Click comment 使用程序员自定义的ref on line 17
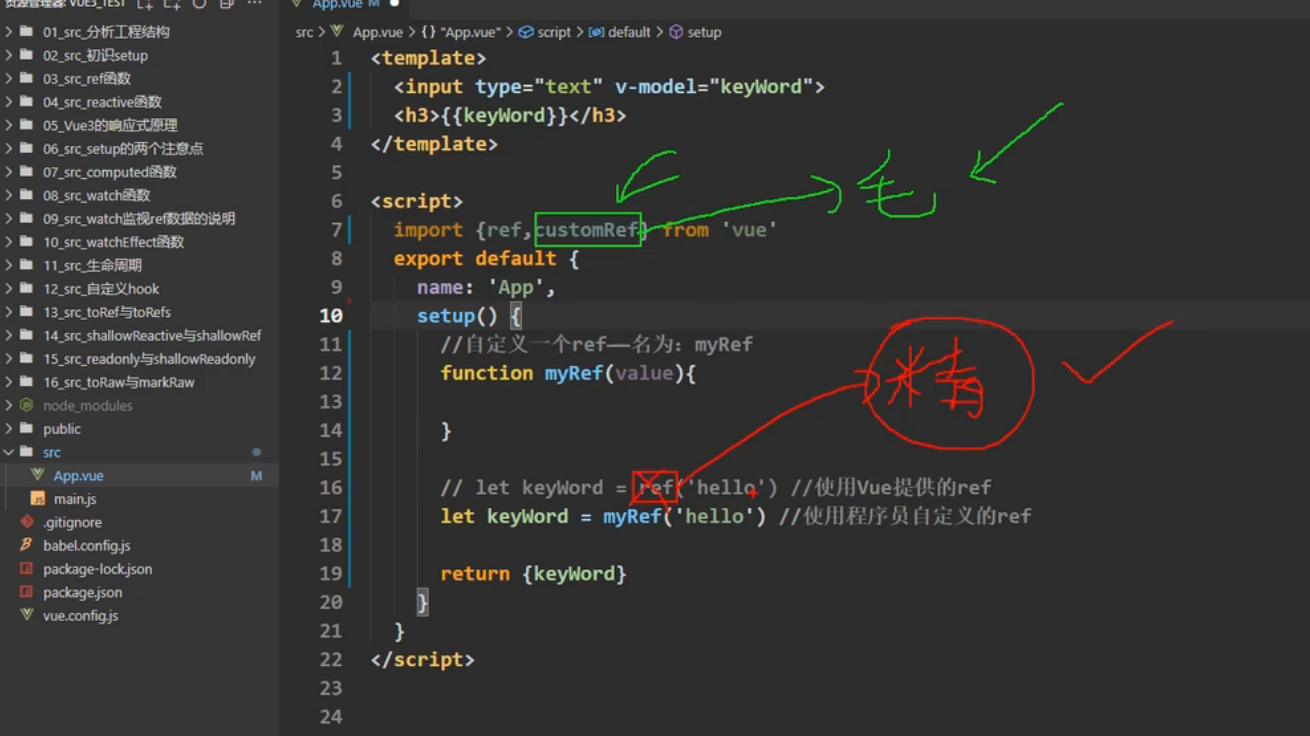Screen dimensions: 1310x736 [905, 516]
